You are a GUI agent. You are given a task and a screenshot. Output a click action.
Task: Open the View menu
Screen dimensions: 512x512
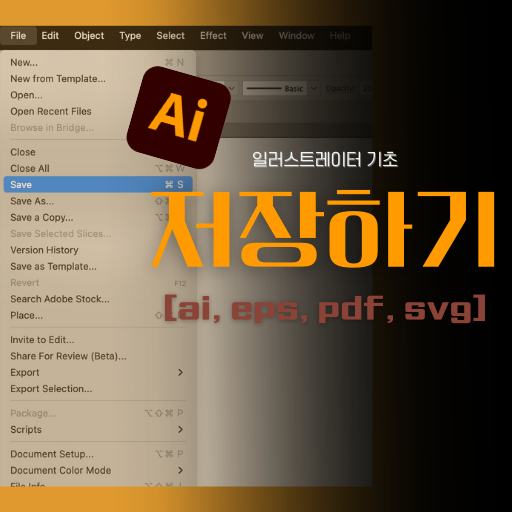tap(252, 36)
